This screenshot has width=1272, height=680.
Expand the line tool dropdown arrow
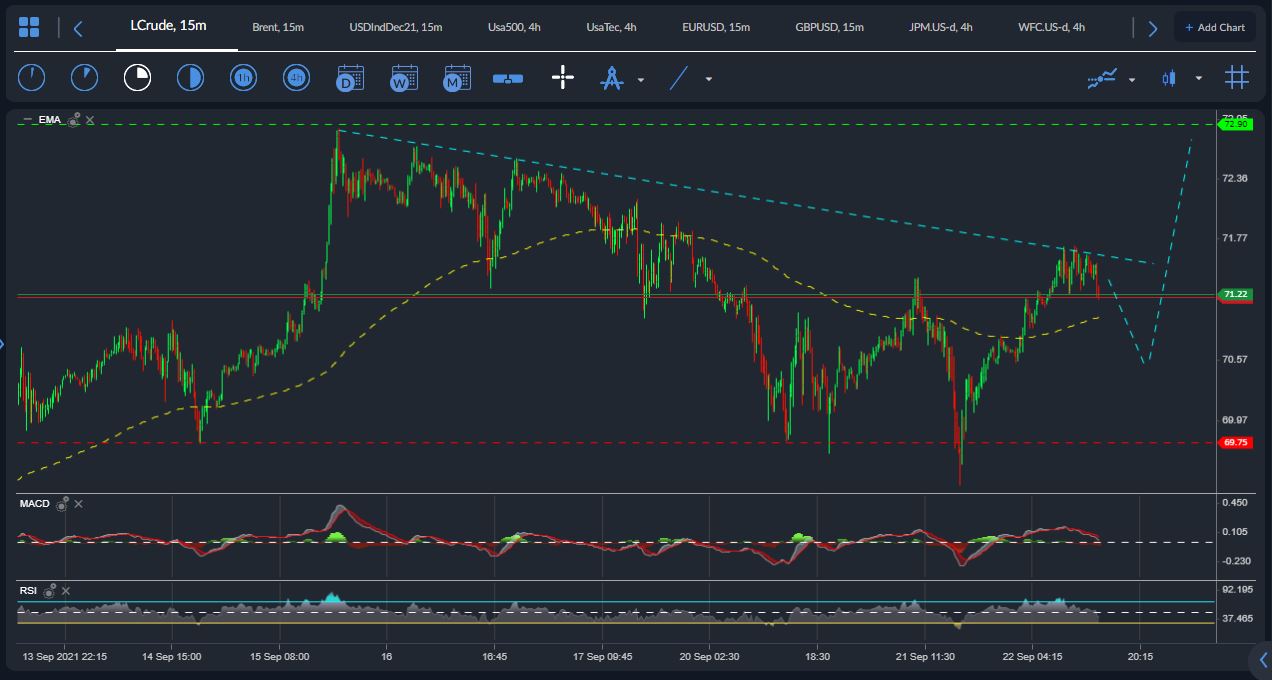coord(709,79)
